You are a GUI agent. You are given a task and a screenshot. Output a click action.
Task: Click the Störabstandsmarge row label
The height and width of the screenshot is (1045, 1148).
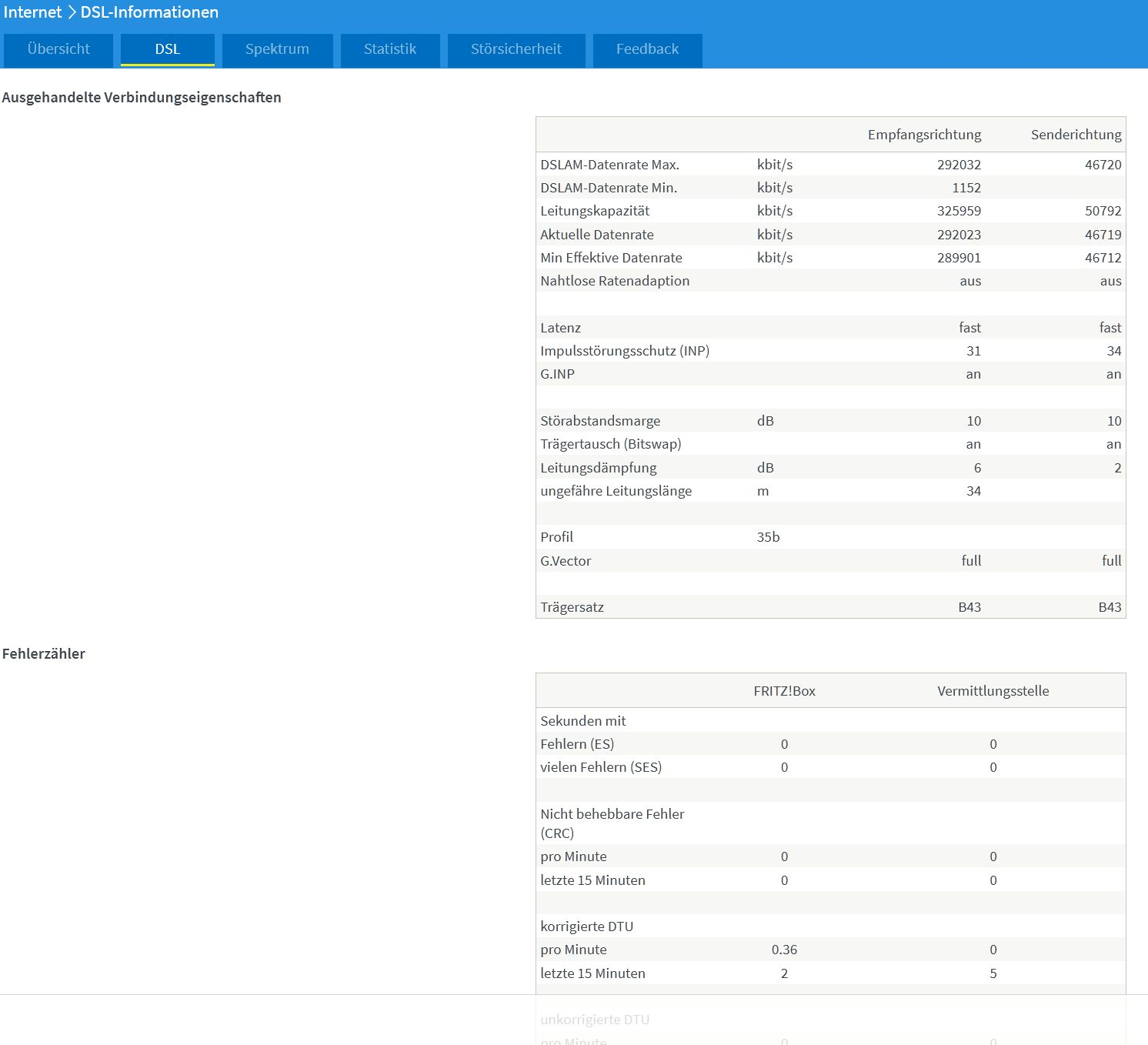point(600,421)
